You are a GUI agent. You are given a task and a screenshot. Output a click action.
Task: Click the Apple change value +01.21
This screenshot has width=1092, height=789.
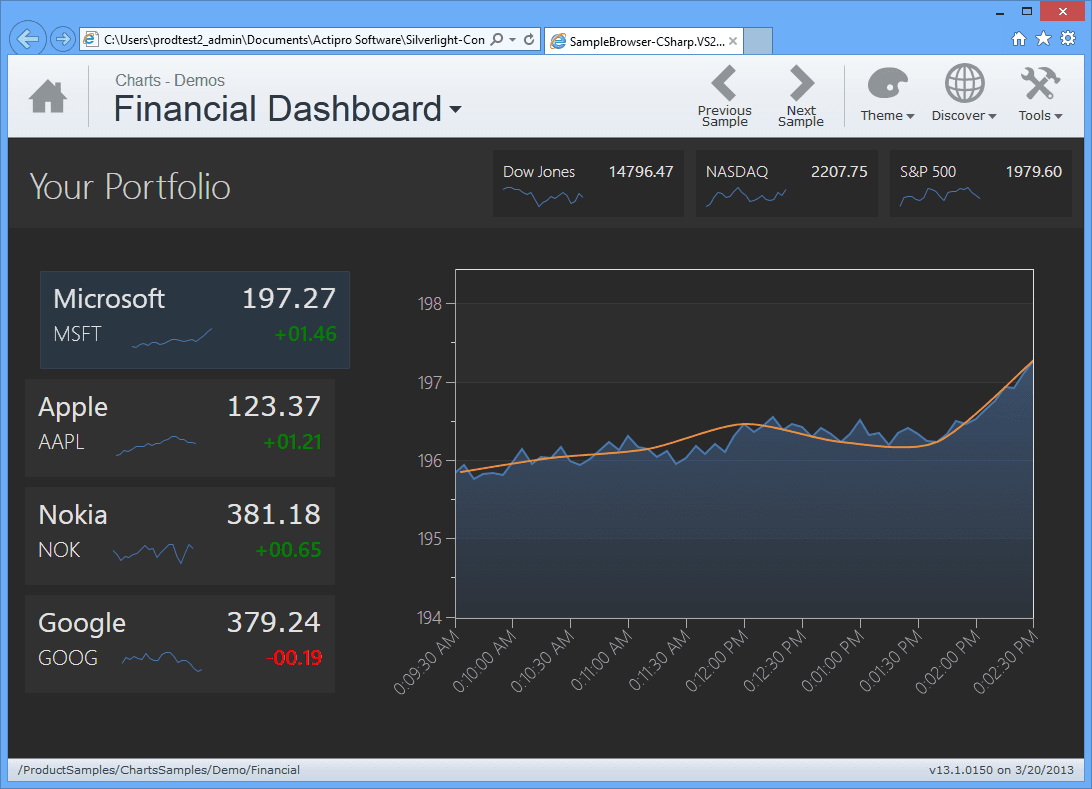(292, 442)
